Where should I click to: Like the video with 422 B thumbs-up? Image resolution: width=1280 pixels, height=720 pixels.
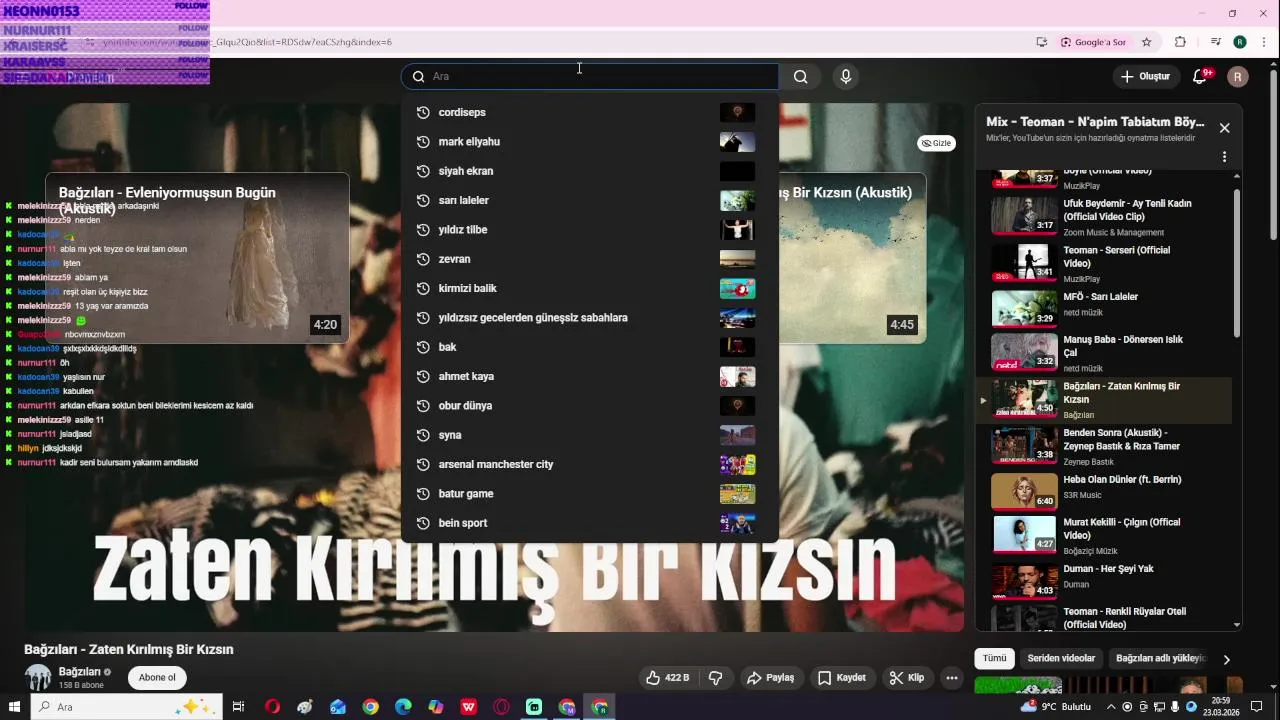tap(667, 678)
